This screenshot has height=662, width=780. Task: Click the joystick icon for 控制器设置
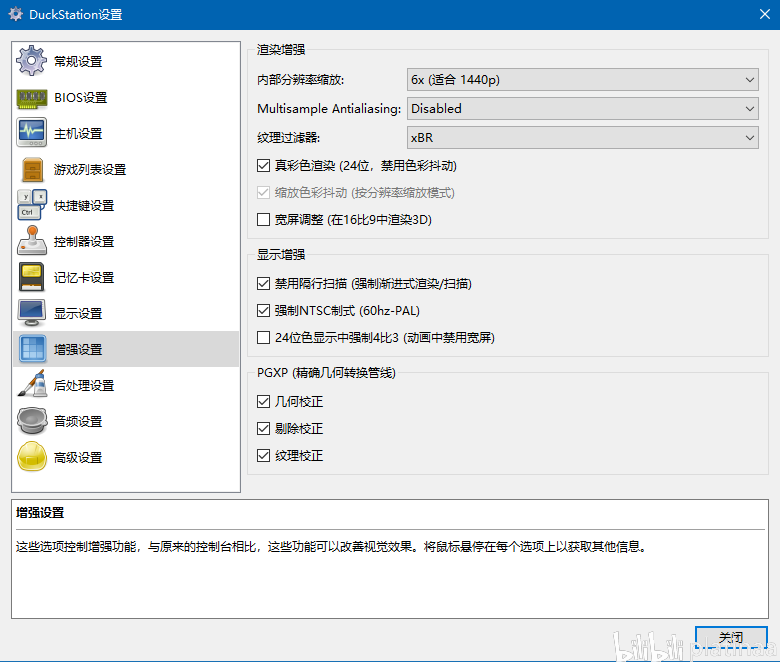pos(32,241)
